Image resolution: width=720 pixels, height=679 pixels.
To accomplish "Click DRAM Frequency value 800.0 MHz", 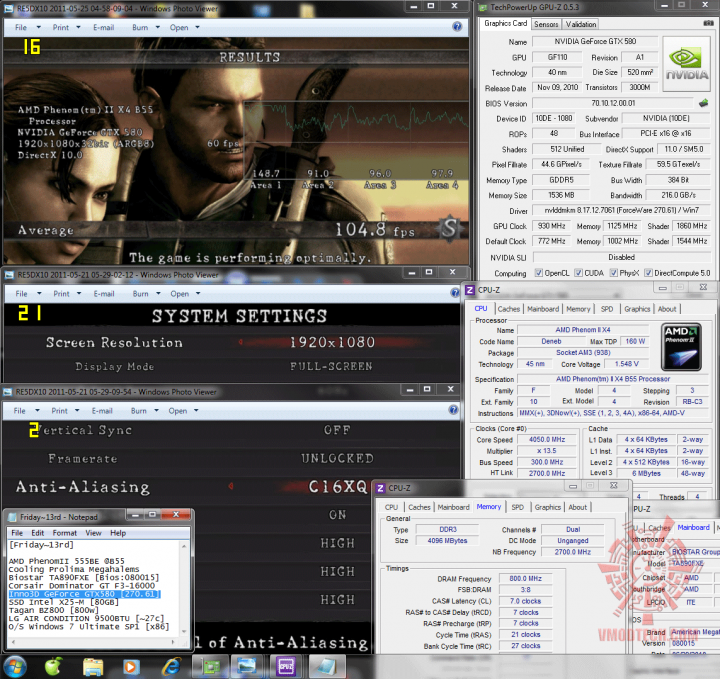I will pyautogui.click(x=525, y=578).
